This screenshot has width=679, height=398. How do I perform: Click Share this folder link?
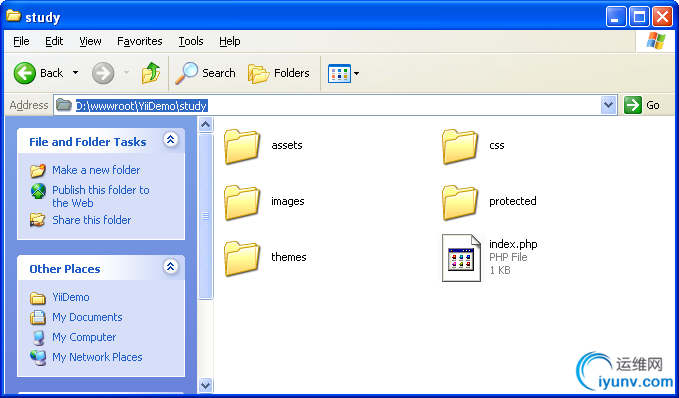91,220
